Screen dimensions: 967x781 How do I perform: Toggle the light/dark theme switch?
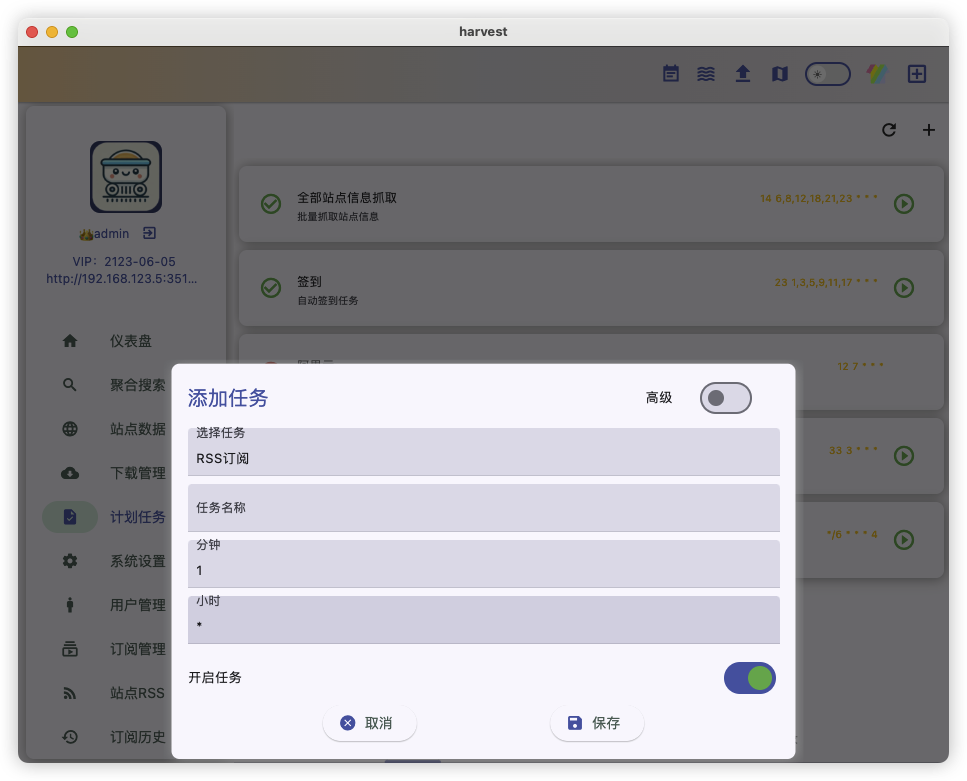827,74
